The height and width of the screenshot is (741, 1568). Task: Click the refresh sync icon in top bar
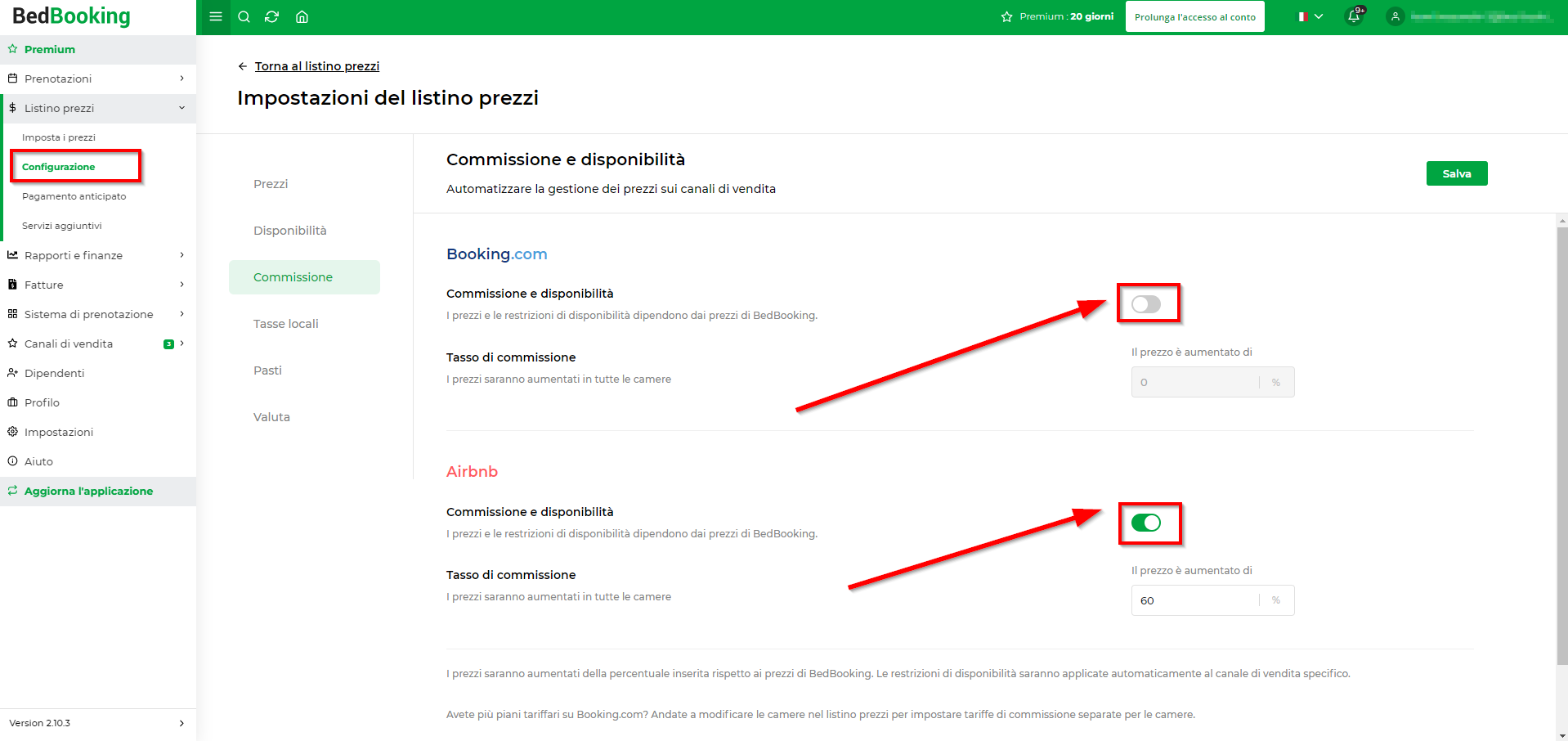click(272, 16)
